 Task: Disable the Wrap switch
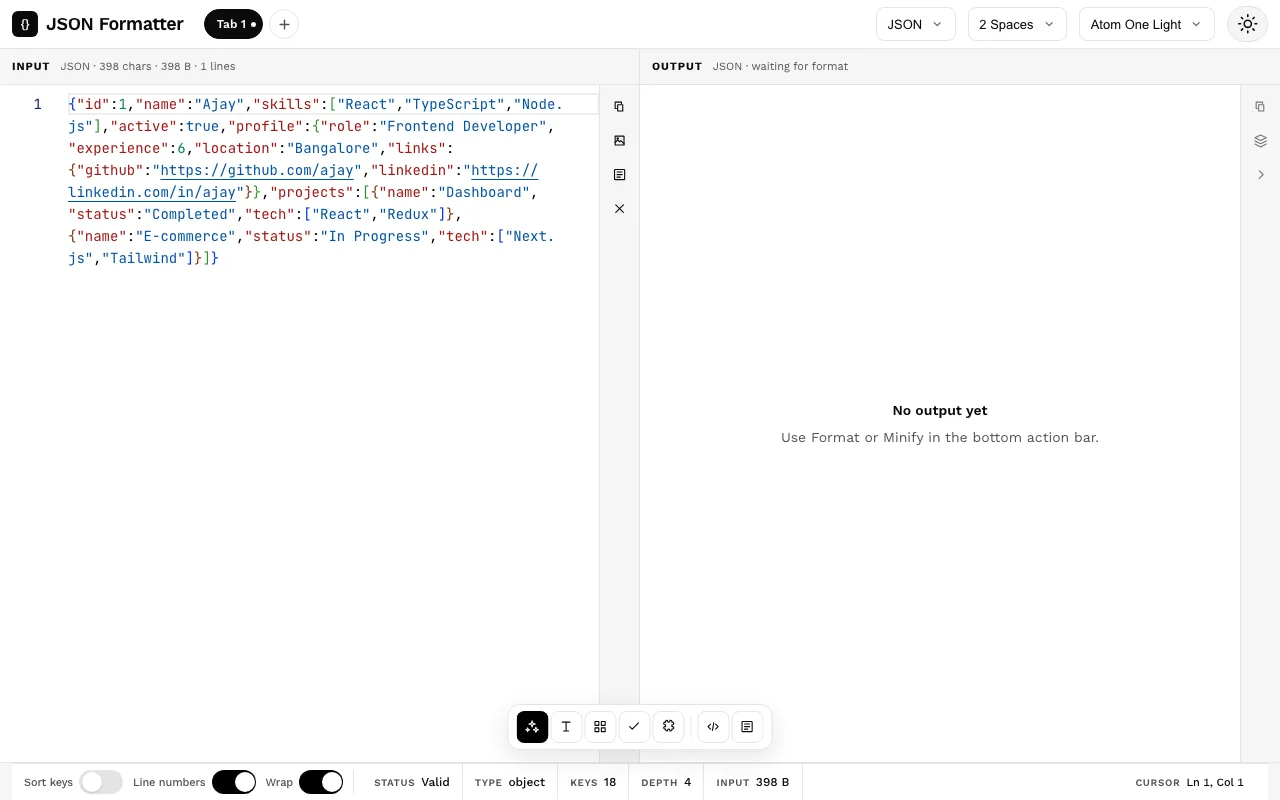pos(321,782)
